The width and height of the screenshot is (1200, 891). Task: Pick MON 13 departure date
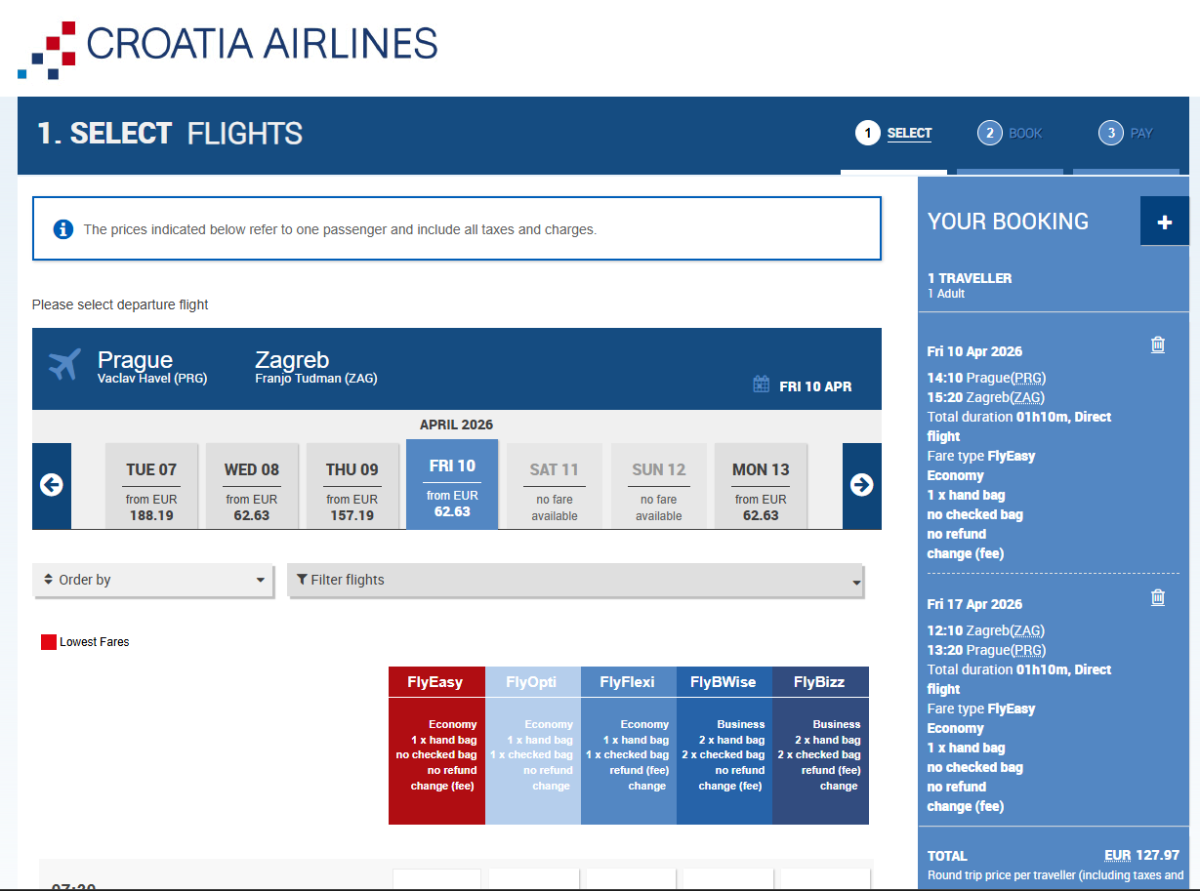coord(760,485)
